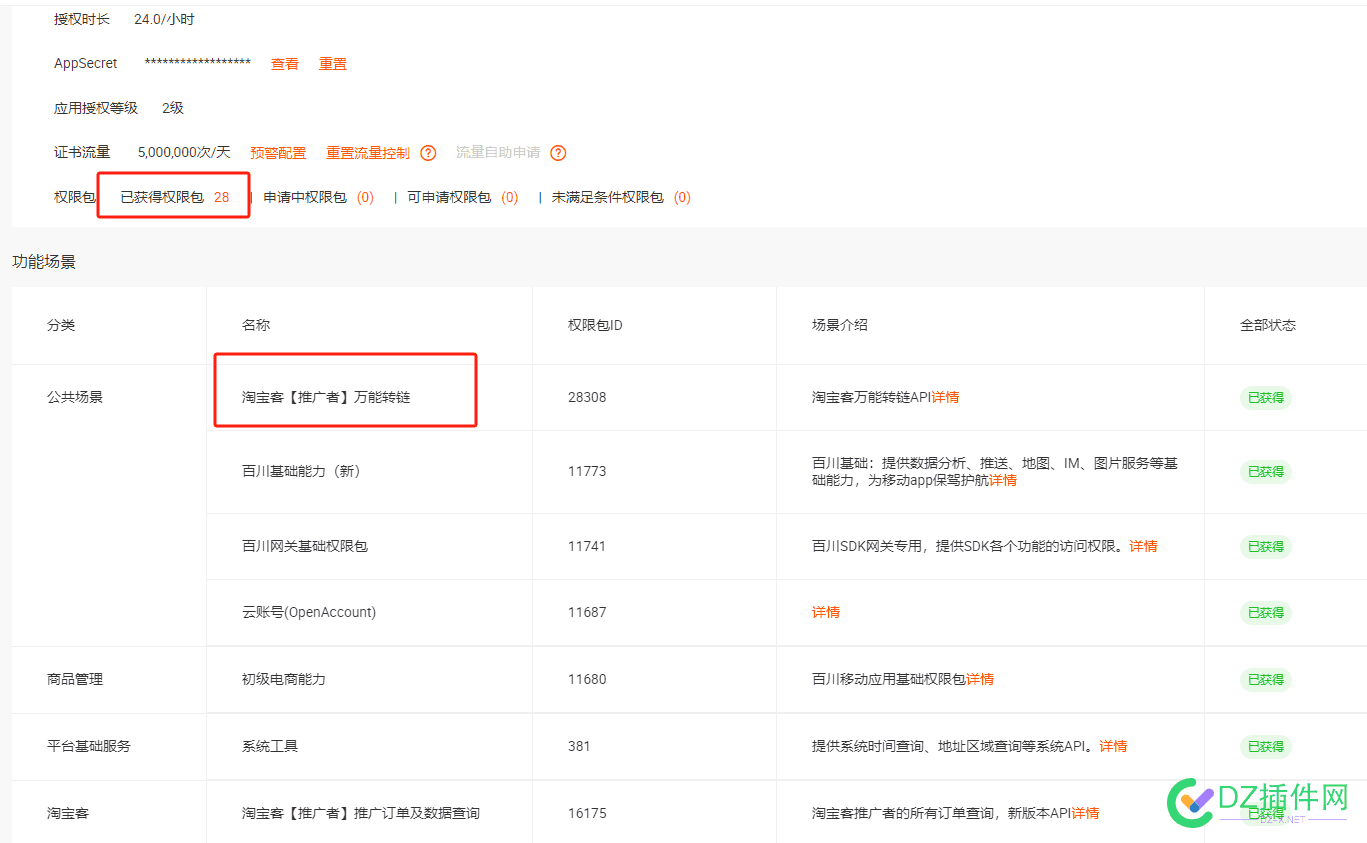Image resolution: width=1367 pixels, height=843 pixels.
Task: Click 已获得 badge for permission 11773
Action: tap(1266, 472)
